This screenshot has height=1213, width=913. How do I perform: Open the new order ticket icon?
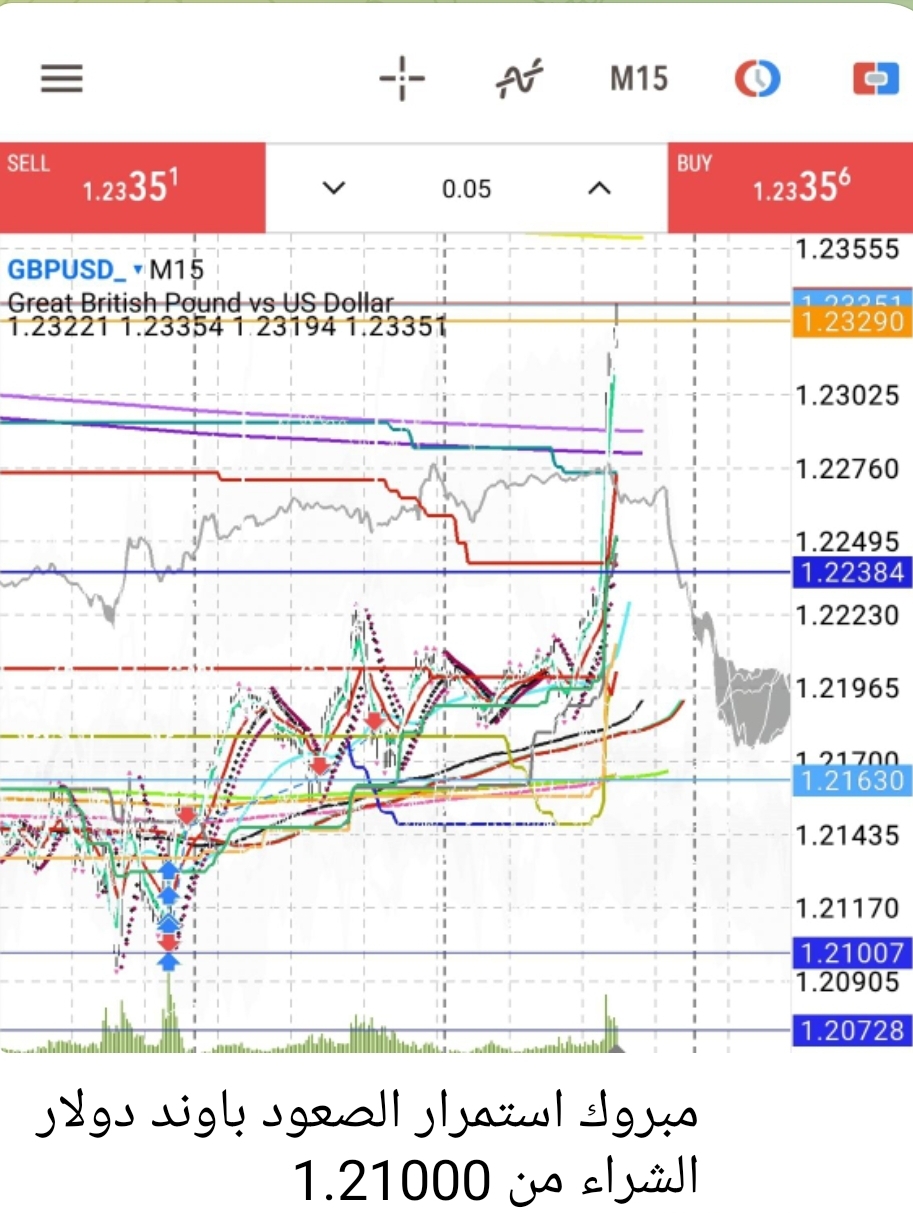875,79
